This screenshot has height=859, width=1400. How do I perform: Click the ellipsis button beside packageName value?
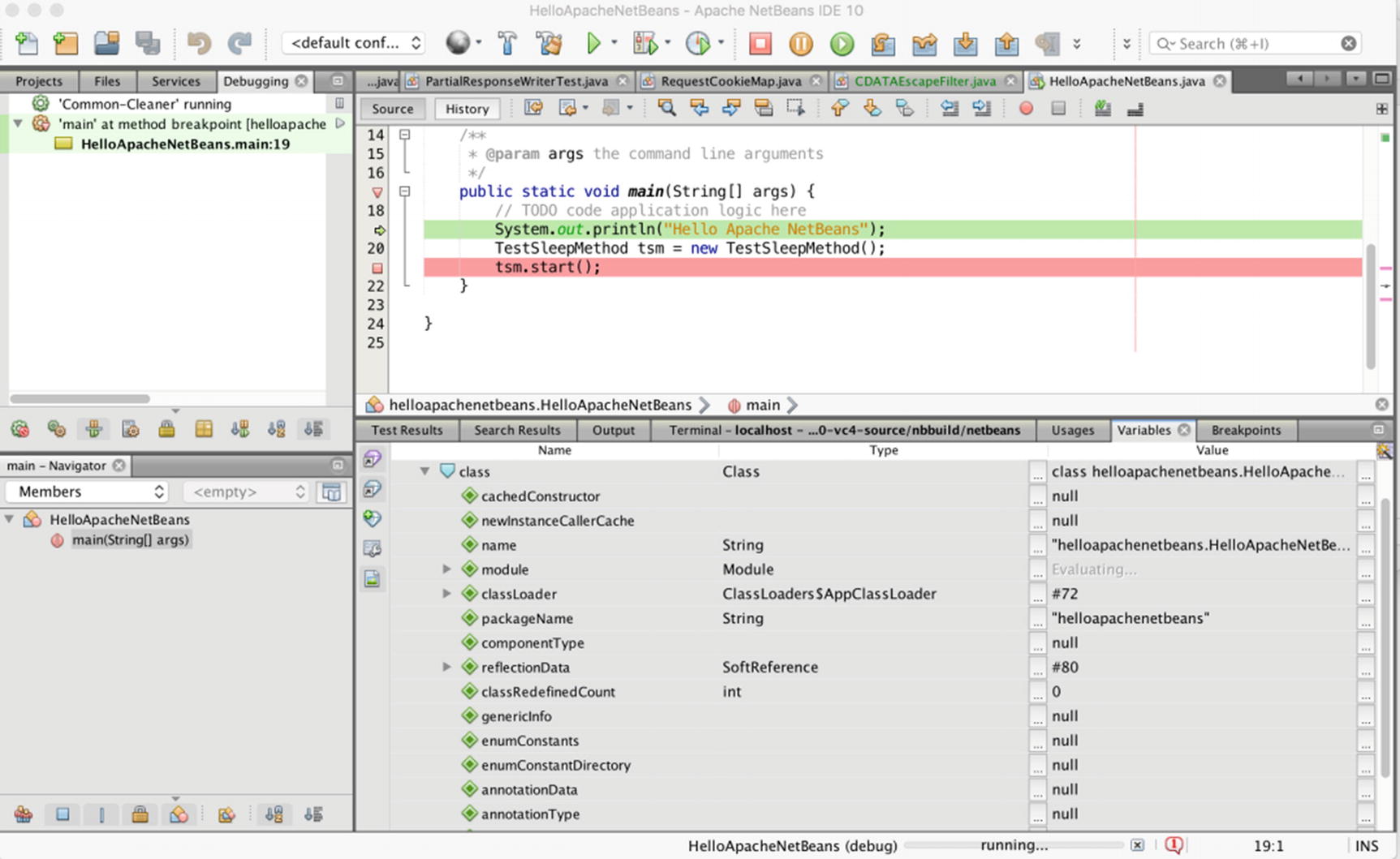[x=1366, y=619]
